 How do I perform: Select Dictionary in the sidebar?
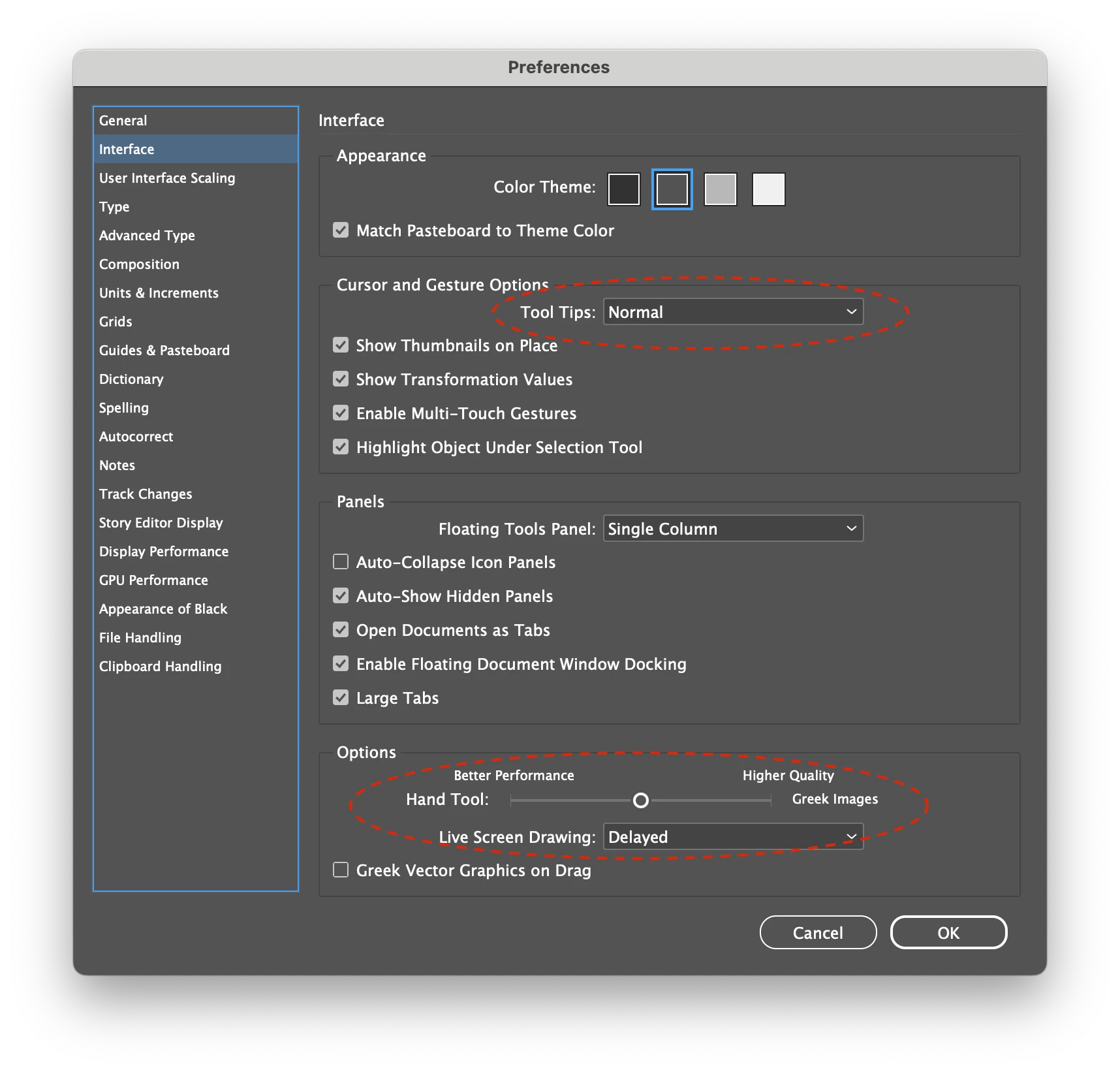[196, 379]
